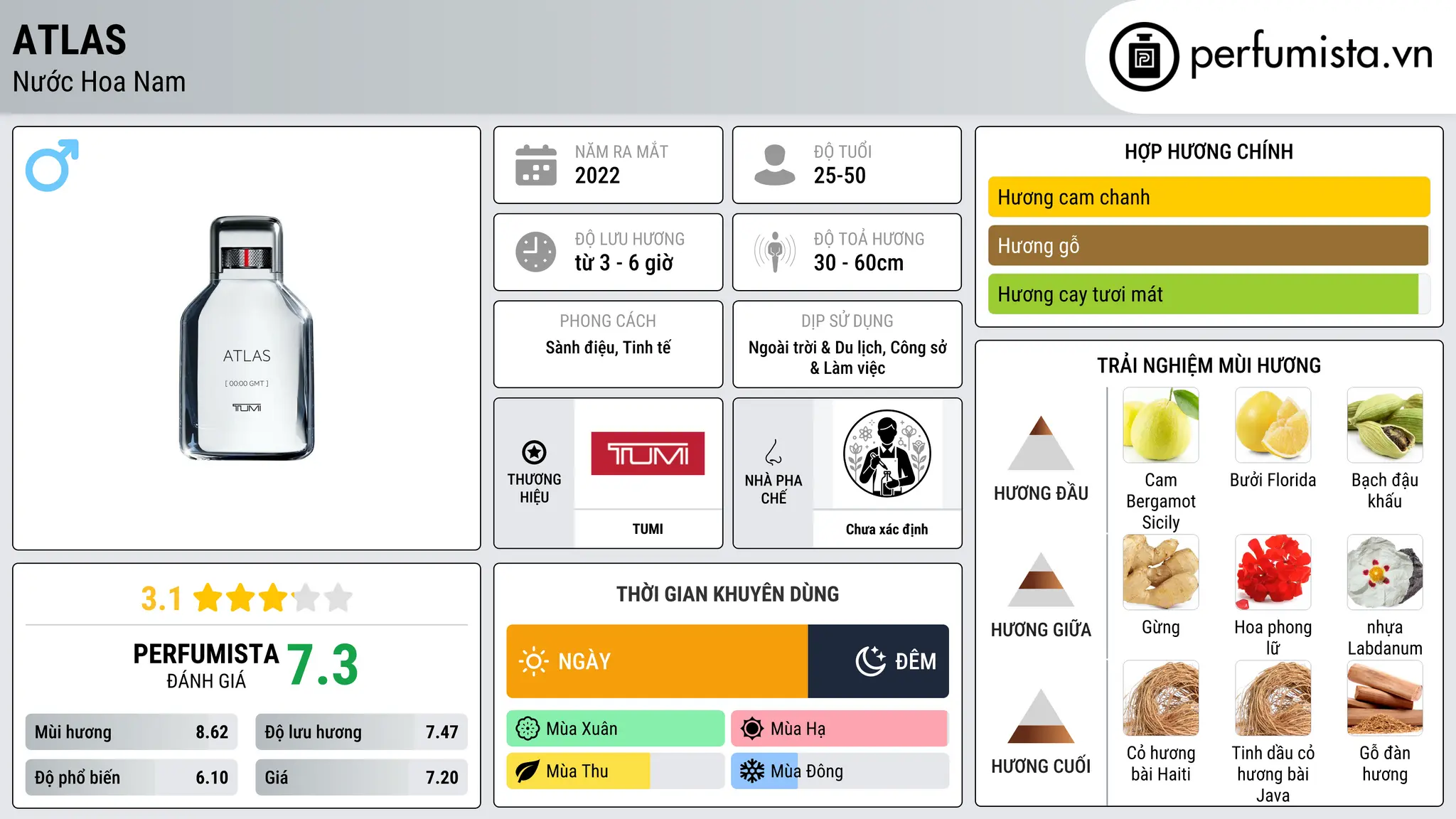The width and height of the screenshot is (1456, 819).
Task: Click the base notes pyramid icon
Action: click(1042, 716)
